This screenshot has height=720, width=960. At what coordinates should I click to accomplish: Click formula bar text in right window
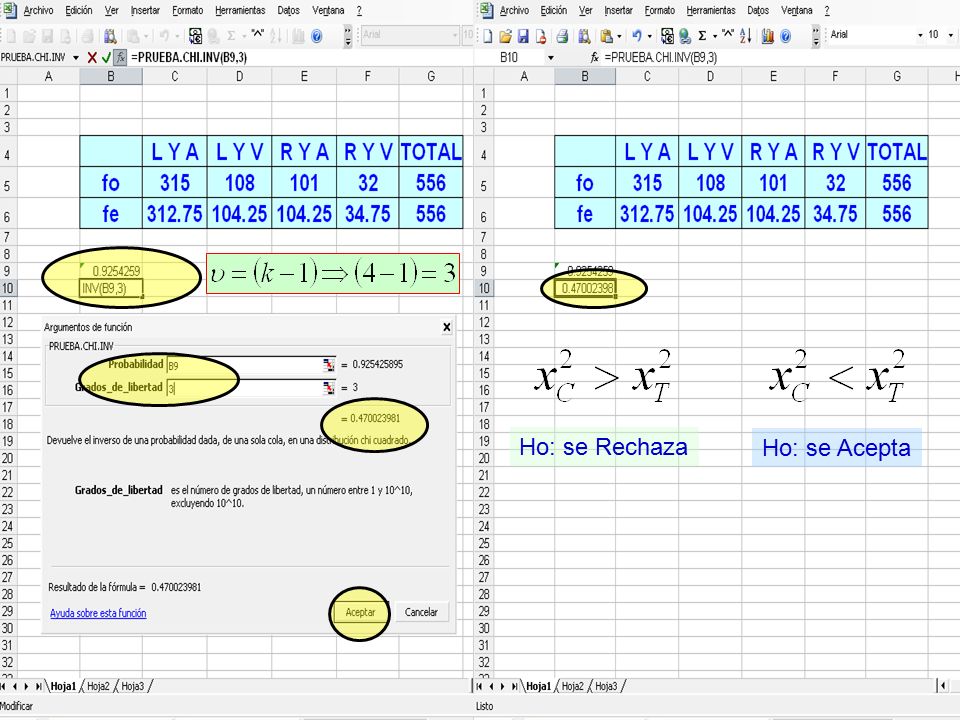pos(661,58)
